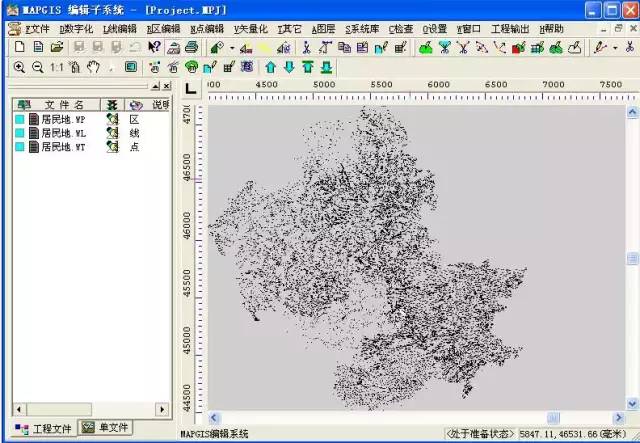Click the New file icon
Screen dimensions: 640x443
19,47
